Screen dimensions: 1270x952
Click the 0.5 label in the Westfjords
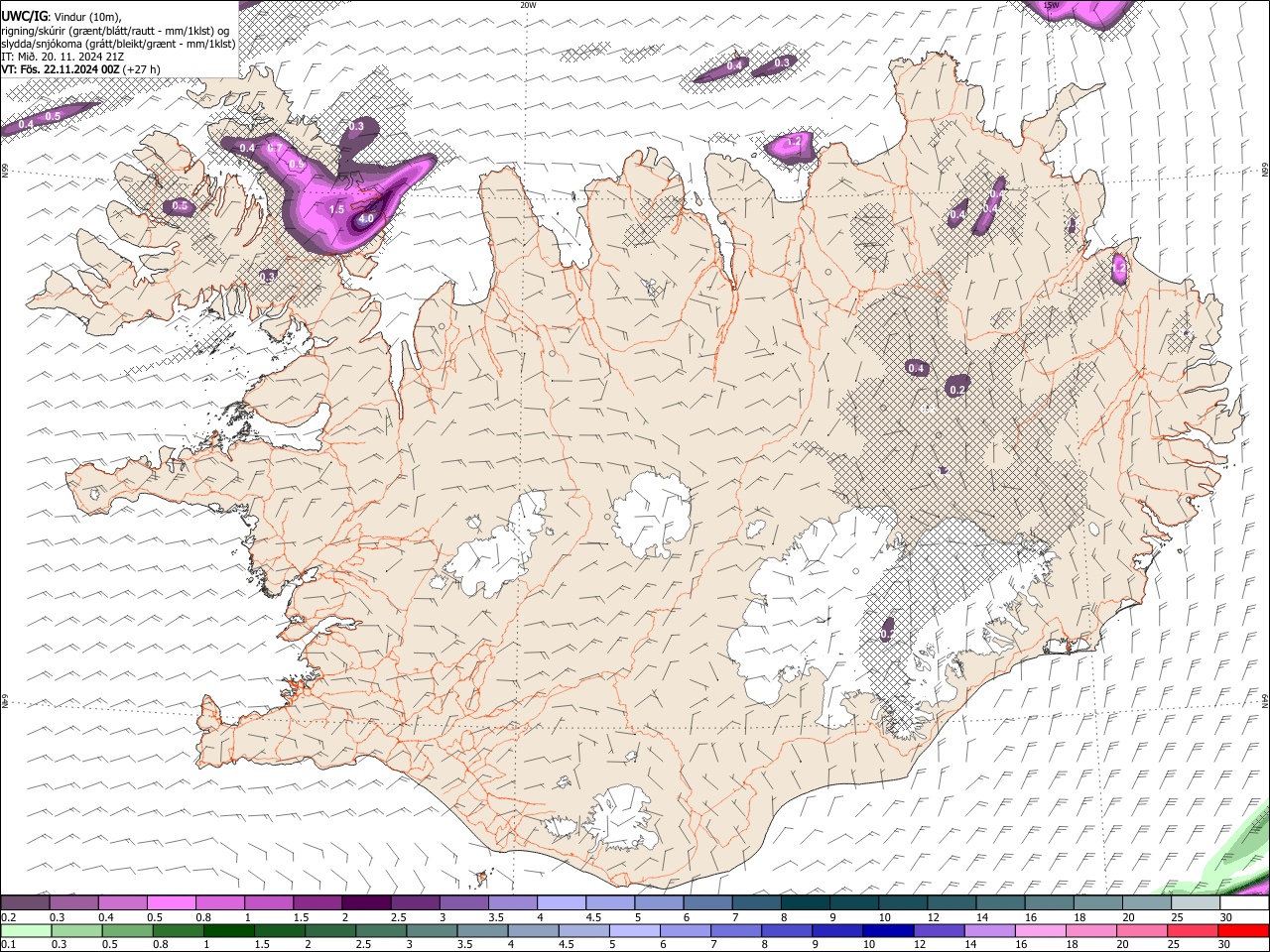(180, 206)
